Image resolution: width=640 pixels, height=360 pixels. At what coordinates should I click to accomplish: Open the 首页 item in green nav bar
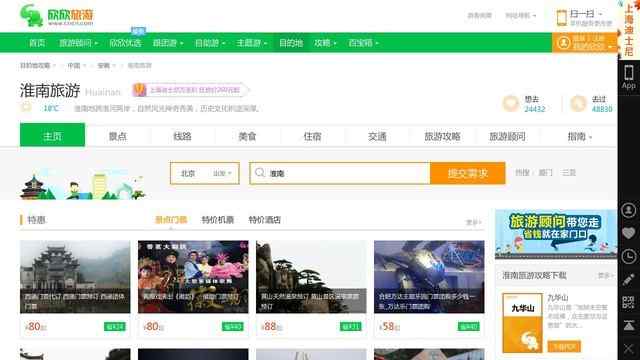(37, 43)
